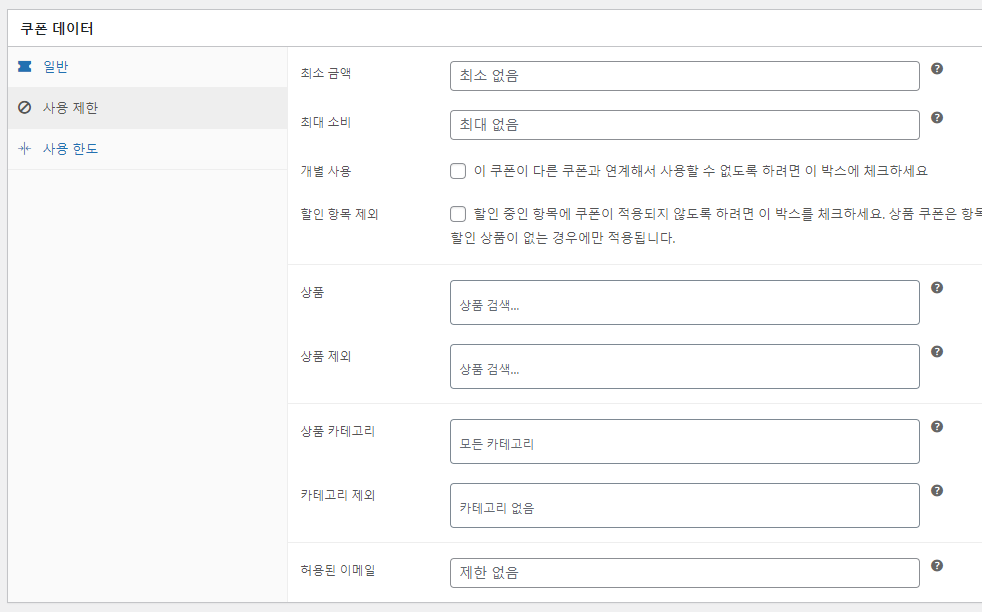
Task: Open the 일반 tab
Action: click(x=147, y=67)
